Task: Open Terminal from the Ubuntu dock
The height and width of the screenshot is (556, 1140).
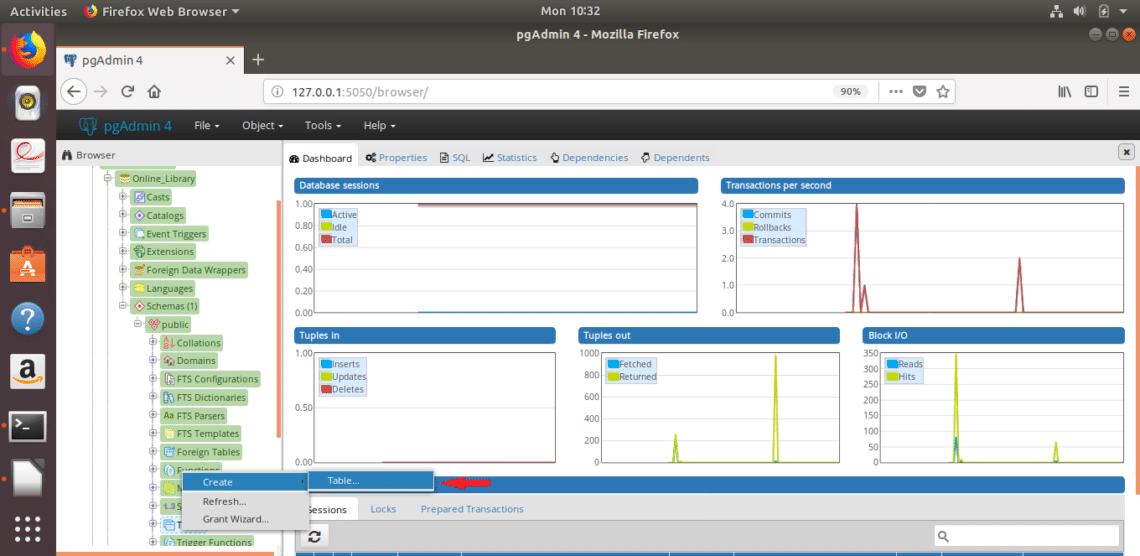Action: click(27, 426)
